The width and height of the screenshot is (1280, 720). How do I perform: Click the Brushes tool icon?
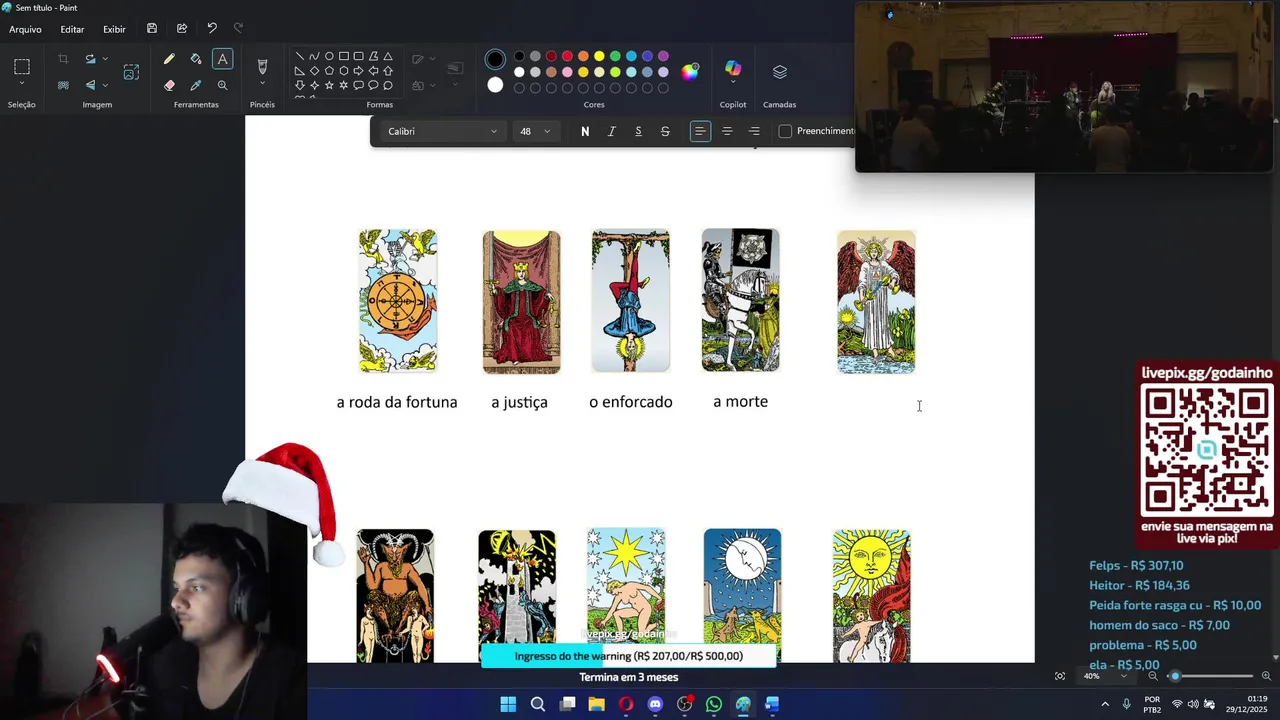coord(262,67)
